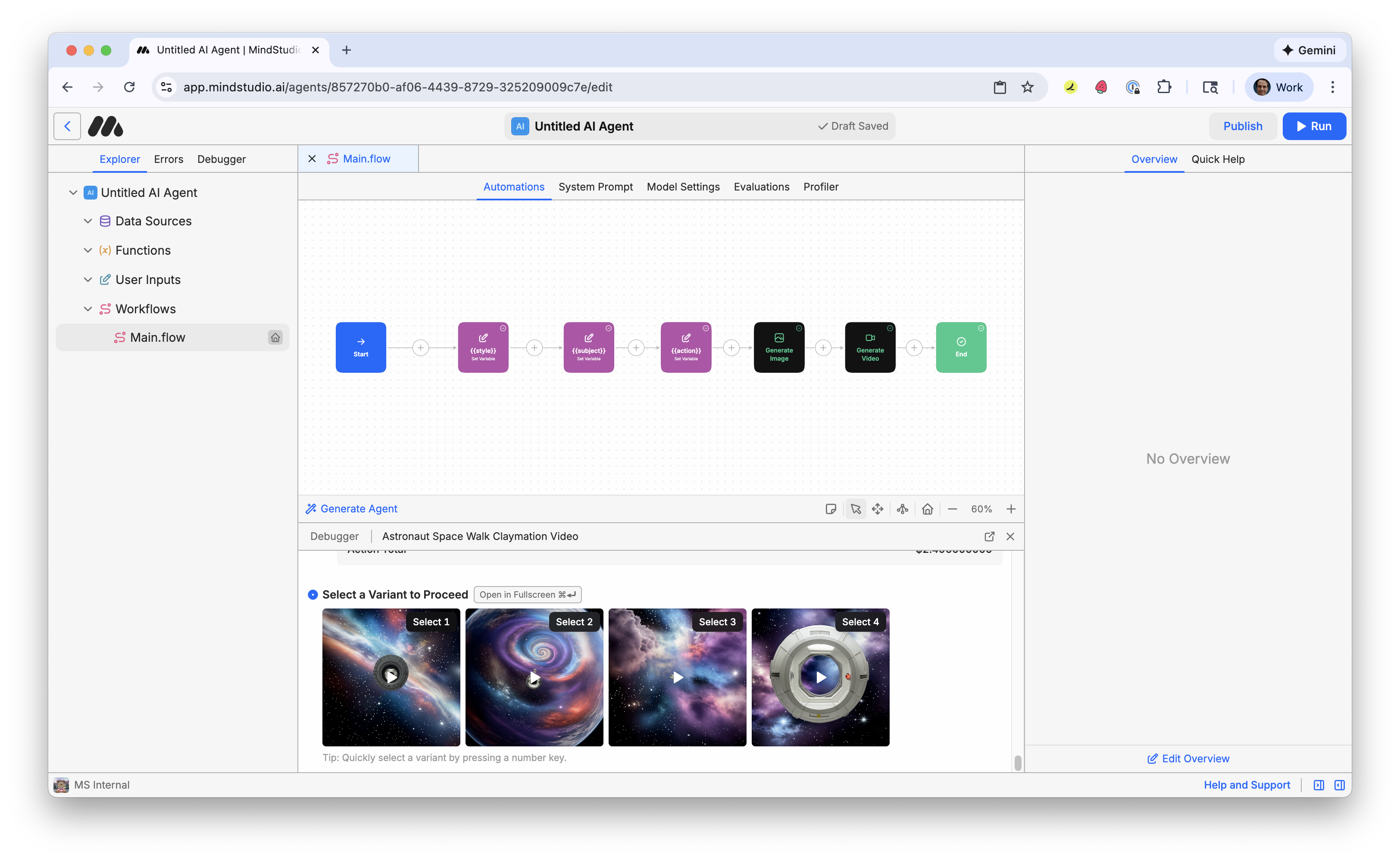This screenshot has height=861, width=1400.
Task: Switch to the System Prompt tab
Action: (596, 187)
